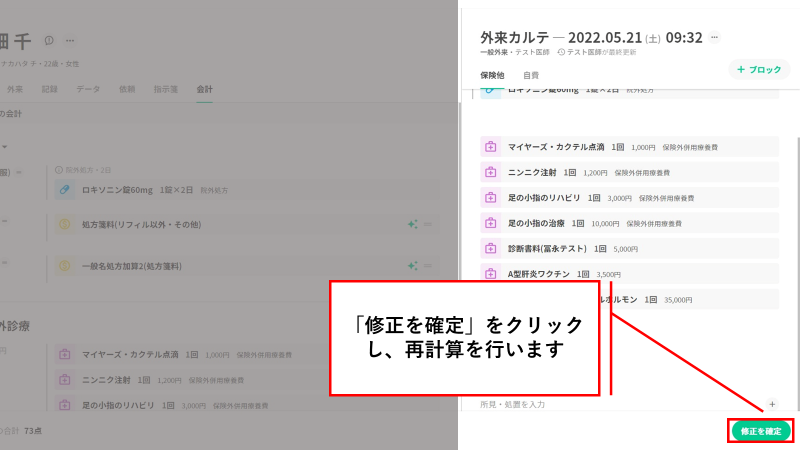
Task: Click the sparkle icon on 一般名処方加算2 row
Action: [412, 266]
